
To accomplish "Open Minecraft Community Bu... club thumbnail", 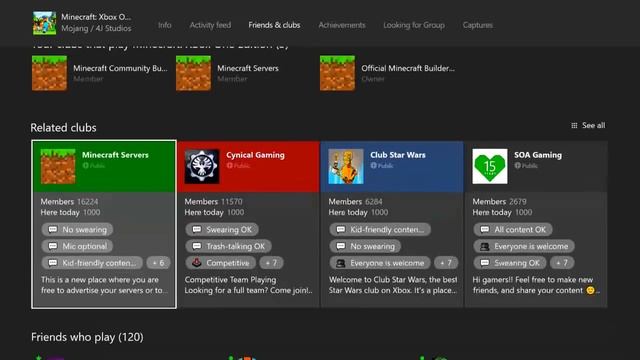I will click(x=49, y=73).
